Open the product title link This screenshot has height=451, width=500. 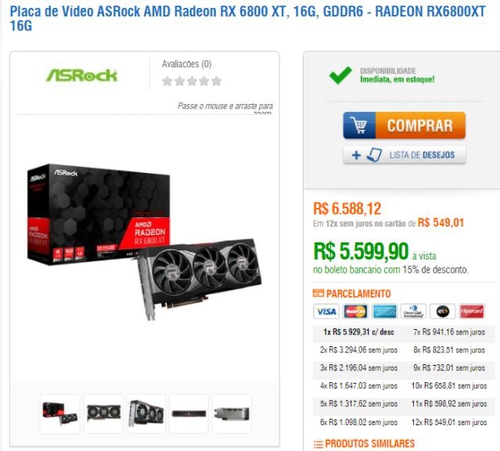248,18
